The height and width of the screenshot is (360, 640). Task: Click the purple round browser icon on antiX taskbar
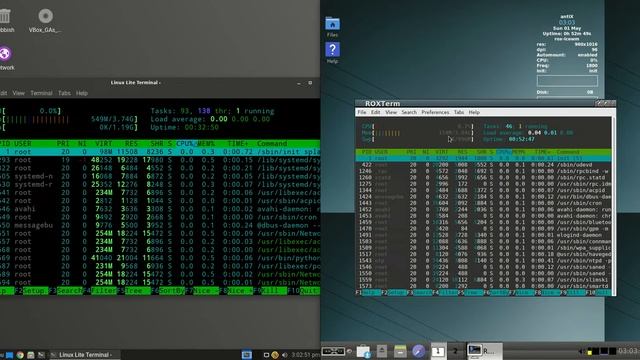coord(418,351)
